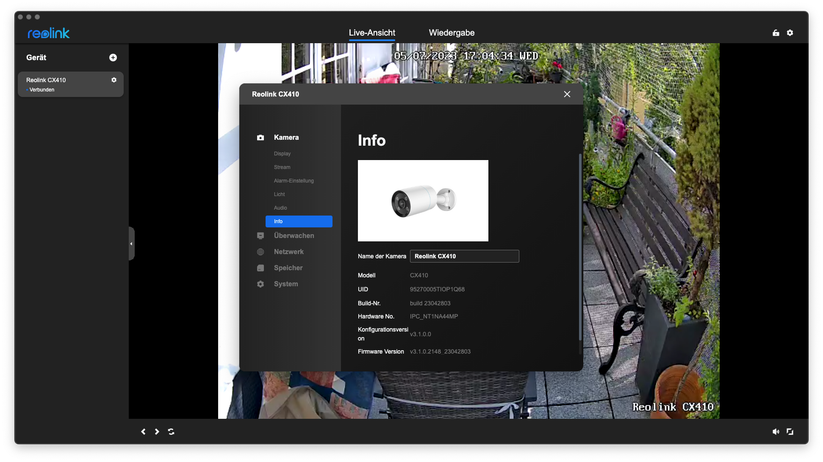
Task: Open Licht settings
Action: [279, 194]
